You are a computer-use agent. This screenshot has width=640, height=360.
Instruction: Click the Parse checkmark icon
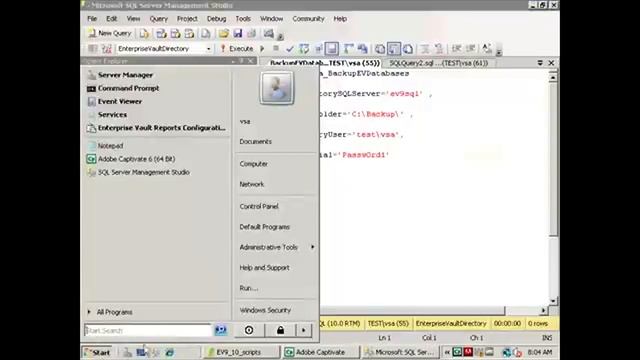coord(290,49)
